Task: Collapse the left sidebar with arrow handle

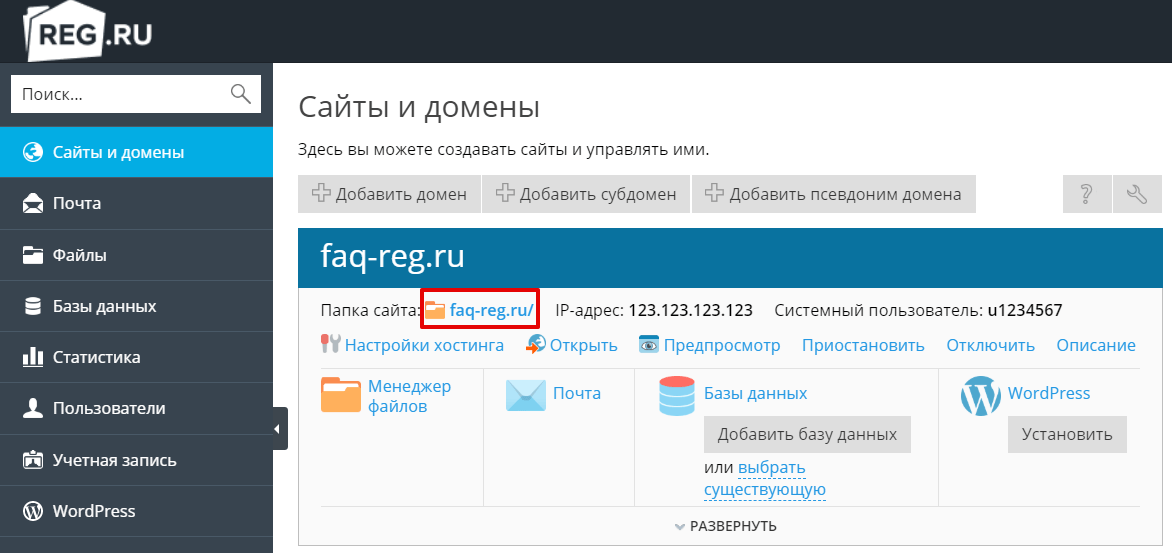Action: click(280, 429)
